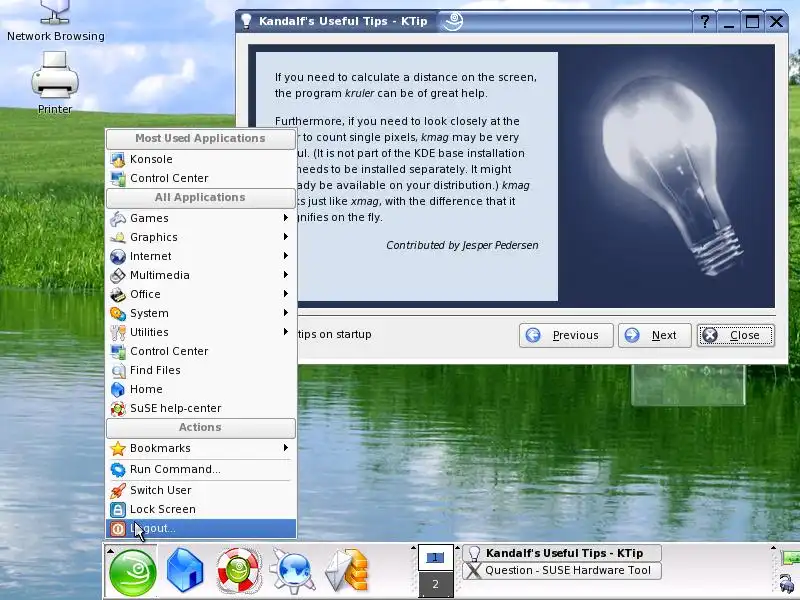This screenshot has height=600, width=800.
Task: Click the KTip sticky titlebar swirl icon
Action: (x=453, y=21)
